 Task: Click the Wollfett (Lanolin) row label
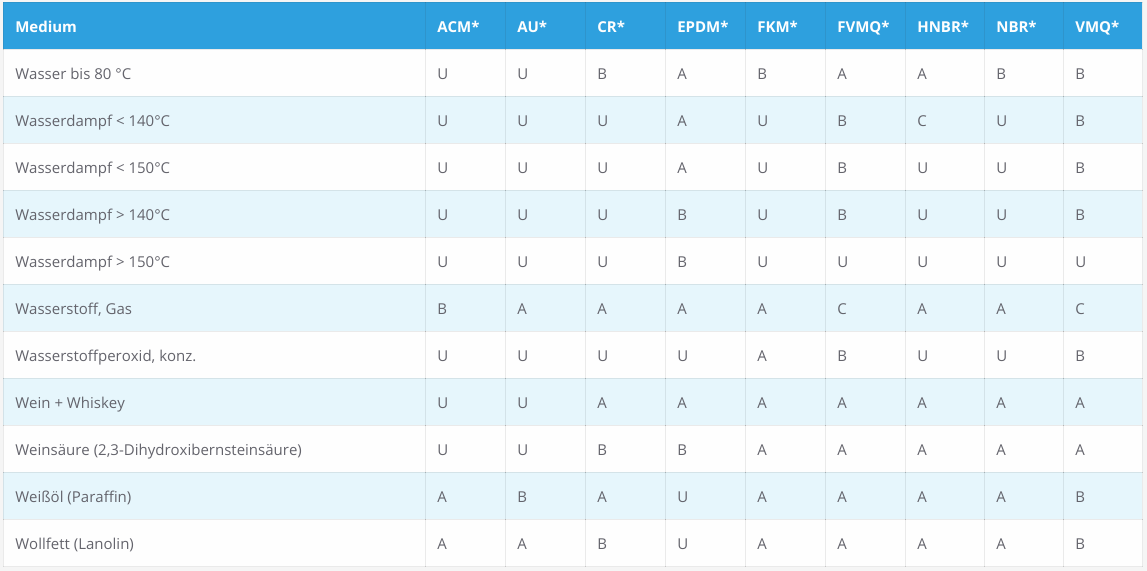coord(75,544)
